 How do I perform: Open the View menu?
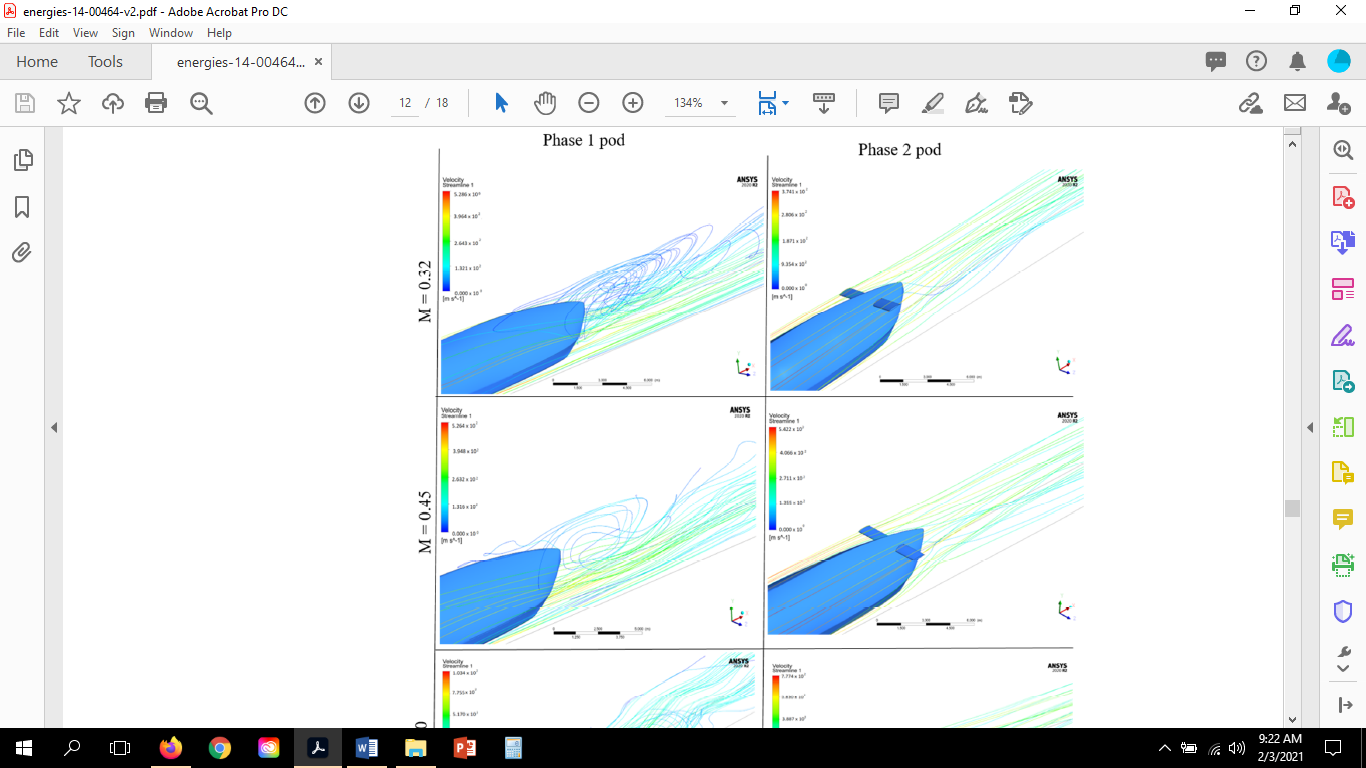(87, 32)
